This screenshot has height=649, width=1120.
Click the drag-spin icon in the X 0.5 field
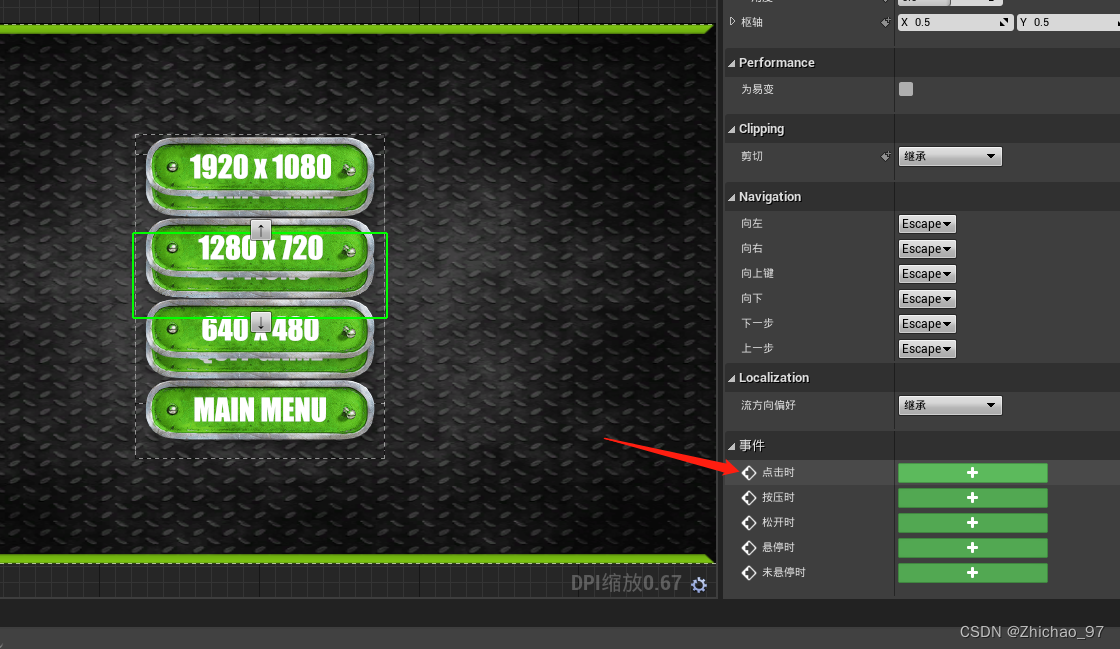pyautogui.click(x=1004, y=22)
